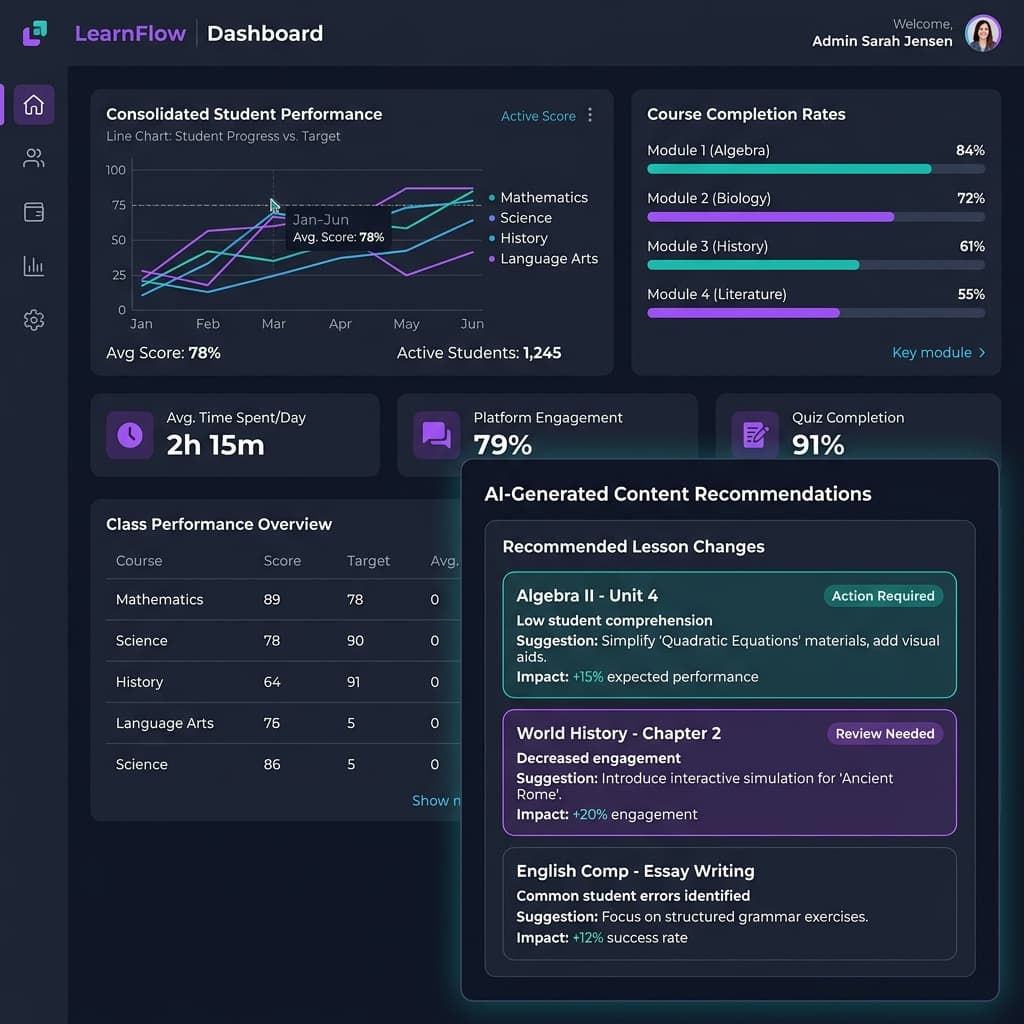The height and width of the screenshot is (1024, 1024).
Task: Click the 79% Platform Engagement value
Action: coord(503,445)
